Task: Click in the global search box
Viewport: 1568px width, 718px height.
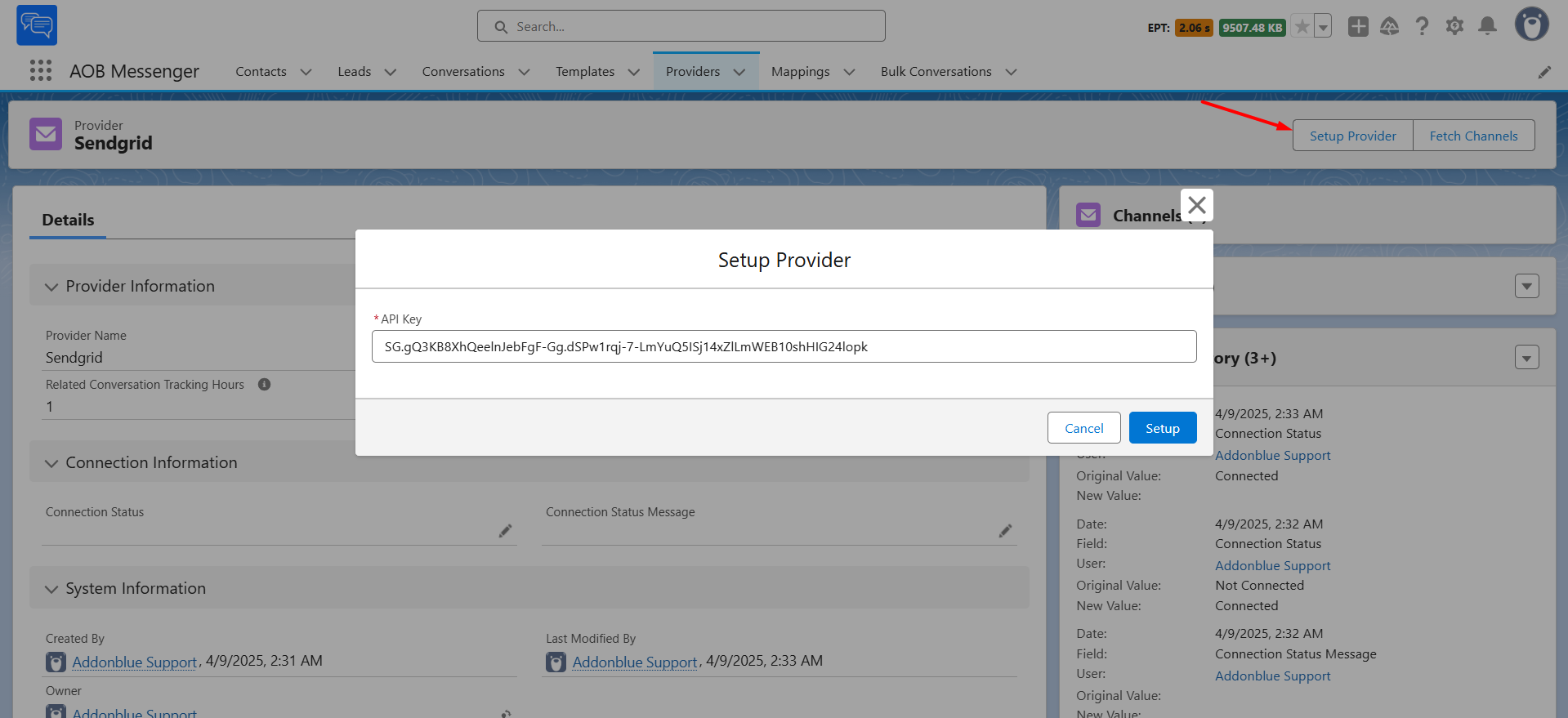Action: pos(681,26)
